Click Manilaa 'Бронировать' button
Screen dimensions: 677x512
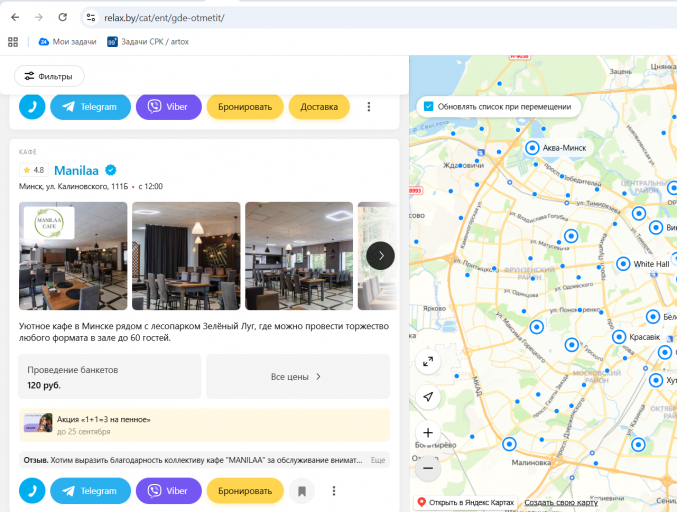click(245, 491)
